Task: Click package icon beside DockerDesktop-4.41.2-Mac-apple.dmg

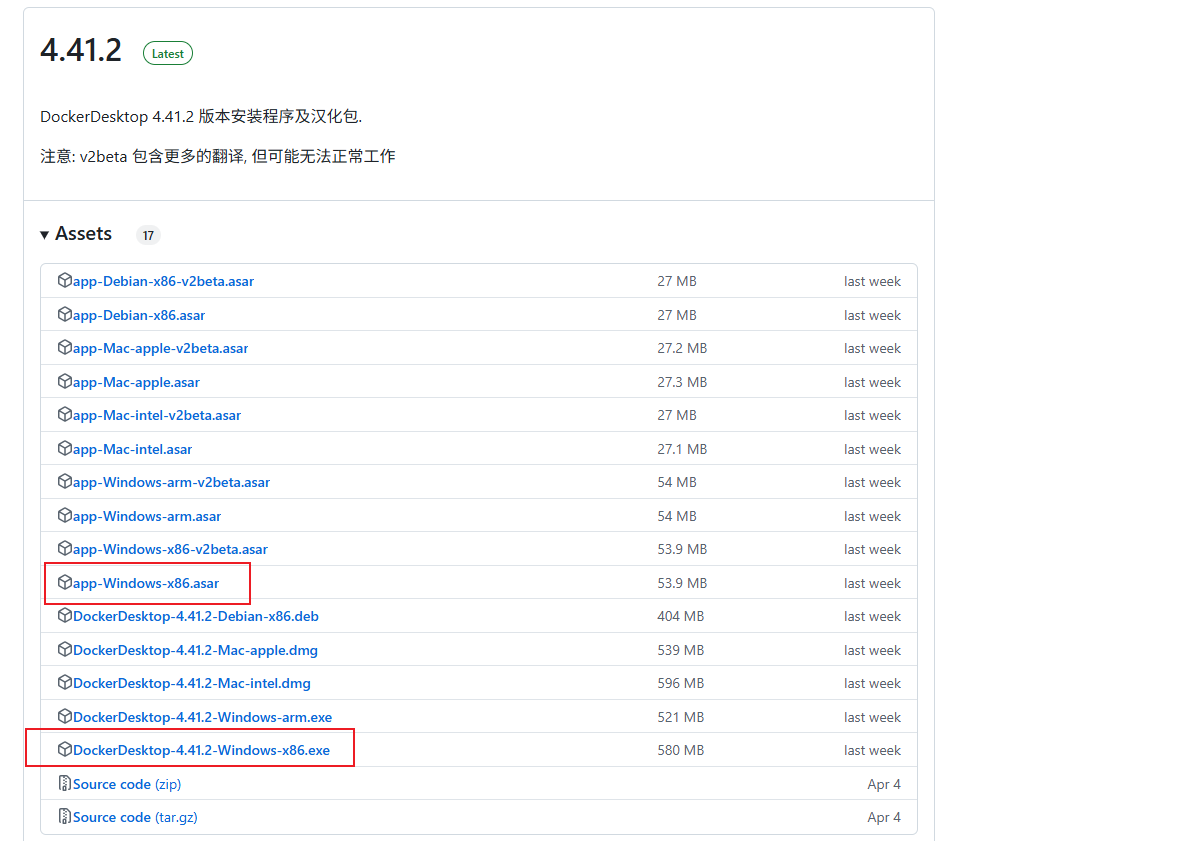Action: [x=65, y=649]
